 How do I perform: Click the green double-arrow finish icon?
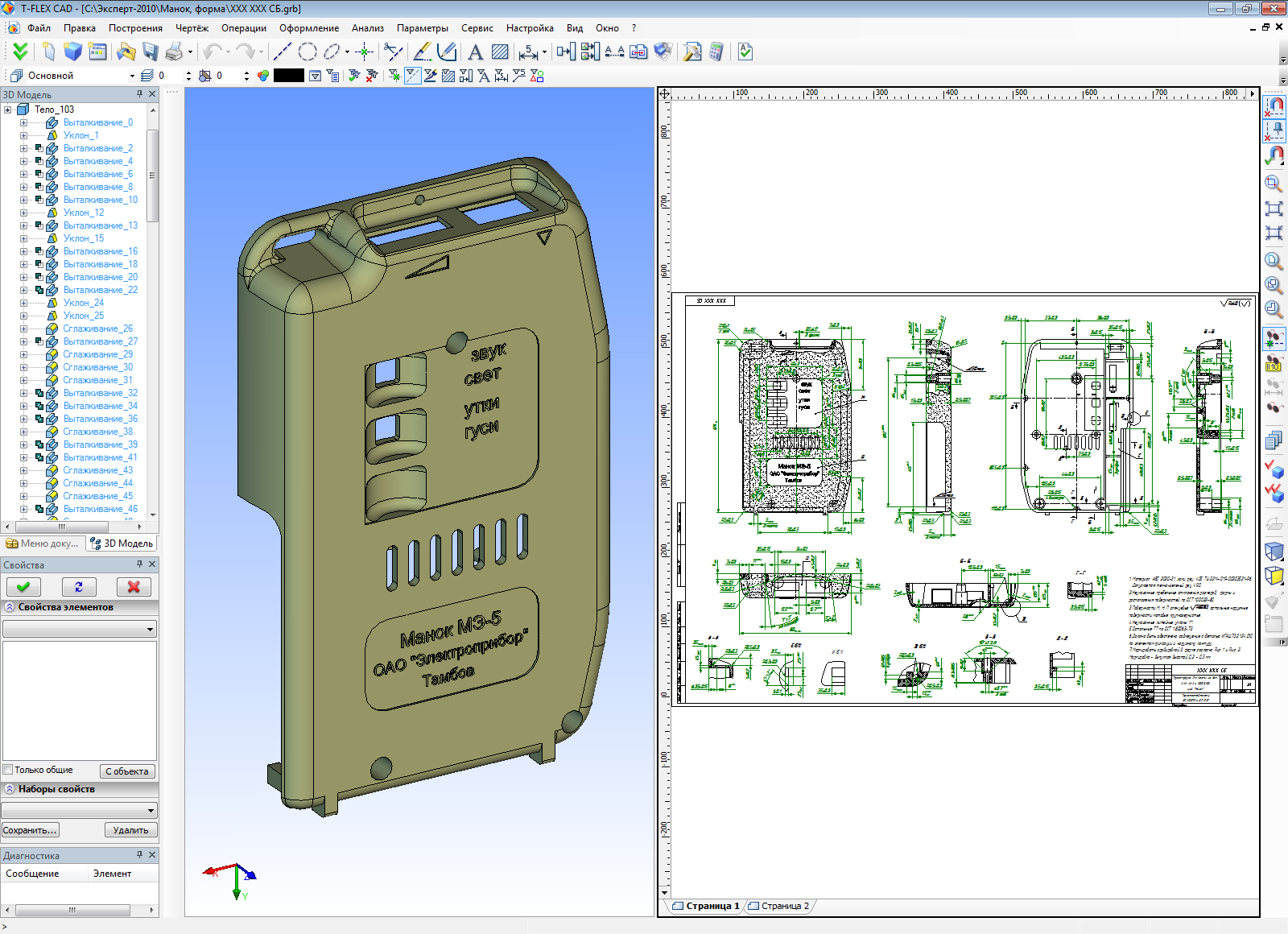coord(20,52)
